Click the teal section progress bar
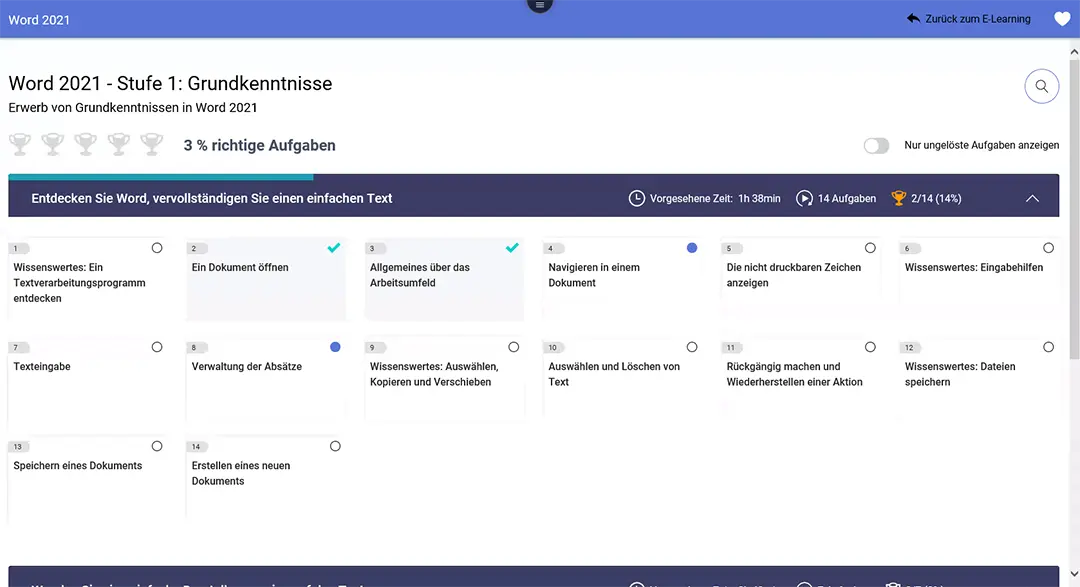Image resolution: width=1080 pixels, height=587 pixels. (160, 176)
